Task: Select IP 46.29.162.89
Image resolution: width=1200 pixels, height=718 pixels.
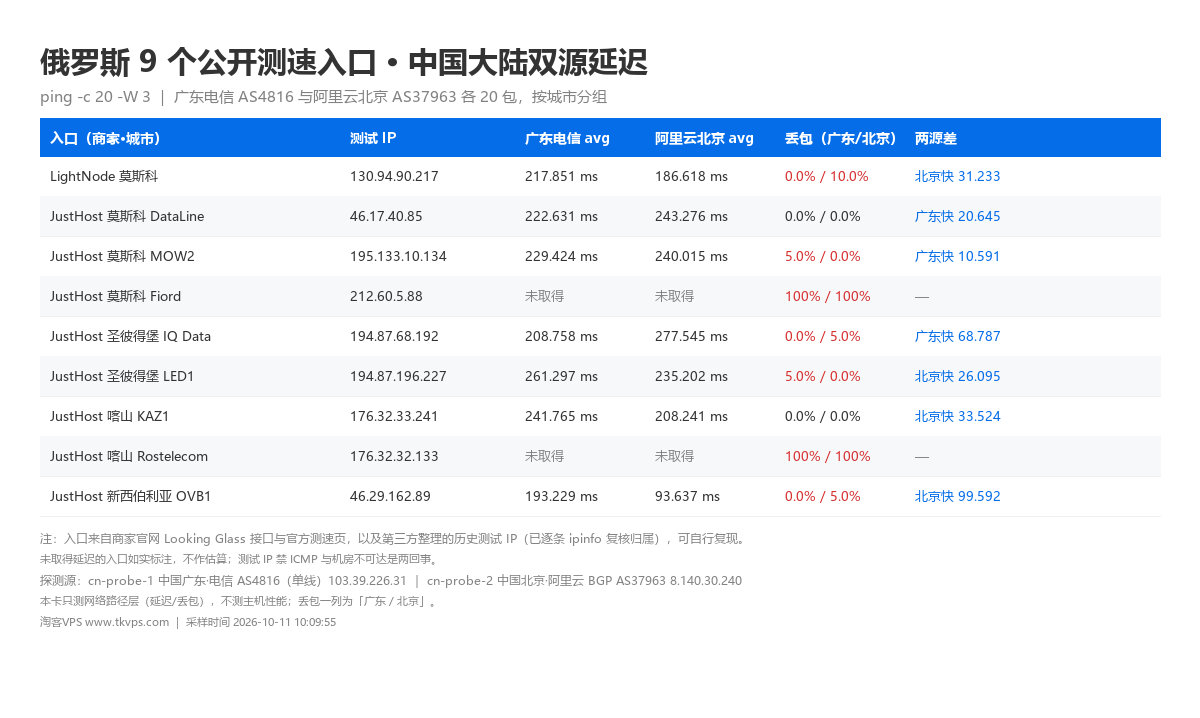Action: (x=390, y=496)
